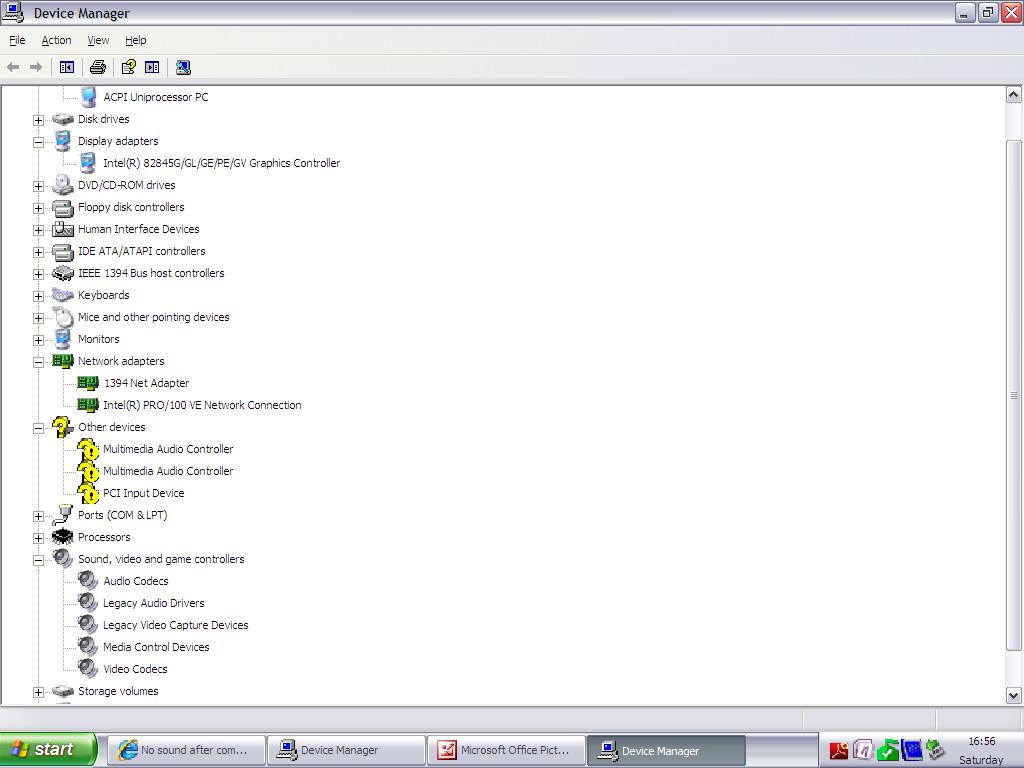Switch to 'No sound after com...' taskbar button
Screen dimensions: 1024x768
click(x=186, y=750)
